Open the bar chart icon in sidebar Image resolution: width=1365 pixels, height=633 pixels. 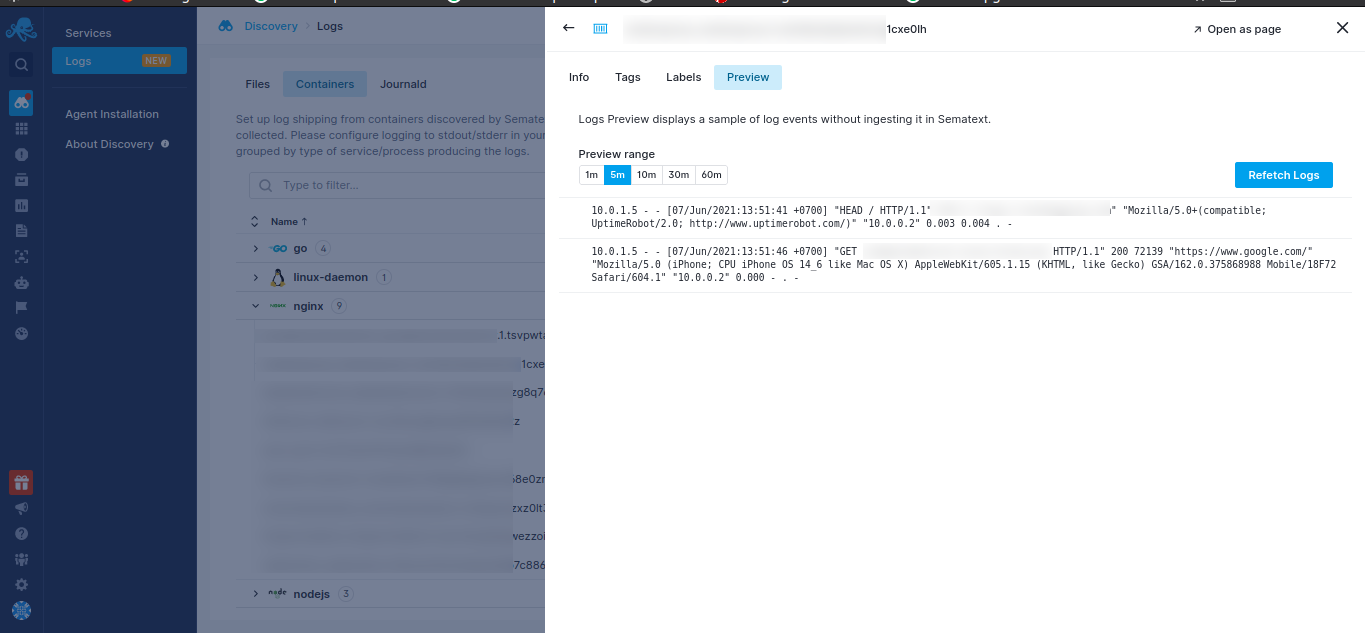(21, 206)
